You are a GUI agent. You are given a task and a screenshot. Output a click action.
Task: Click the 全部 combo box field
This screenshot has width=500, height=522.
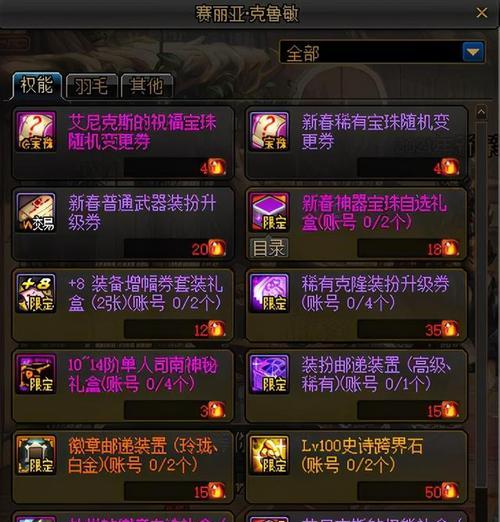coord(382,52)
